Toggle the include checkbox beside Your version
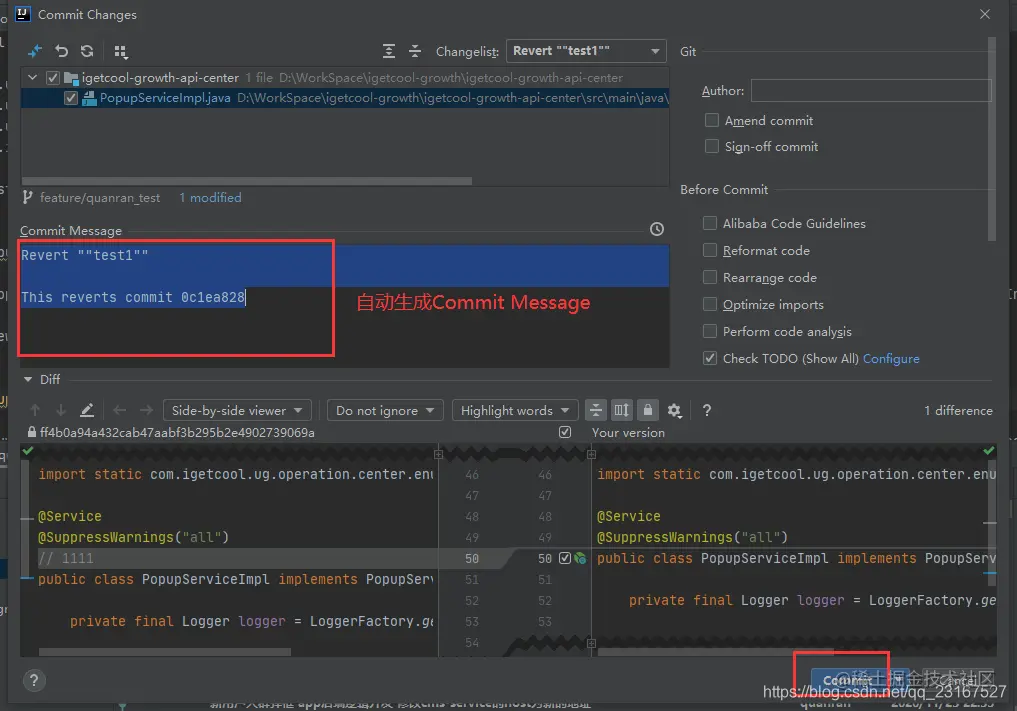 [x=565, y=432]
